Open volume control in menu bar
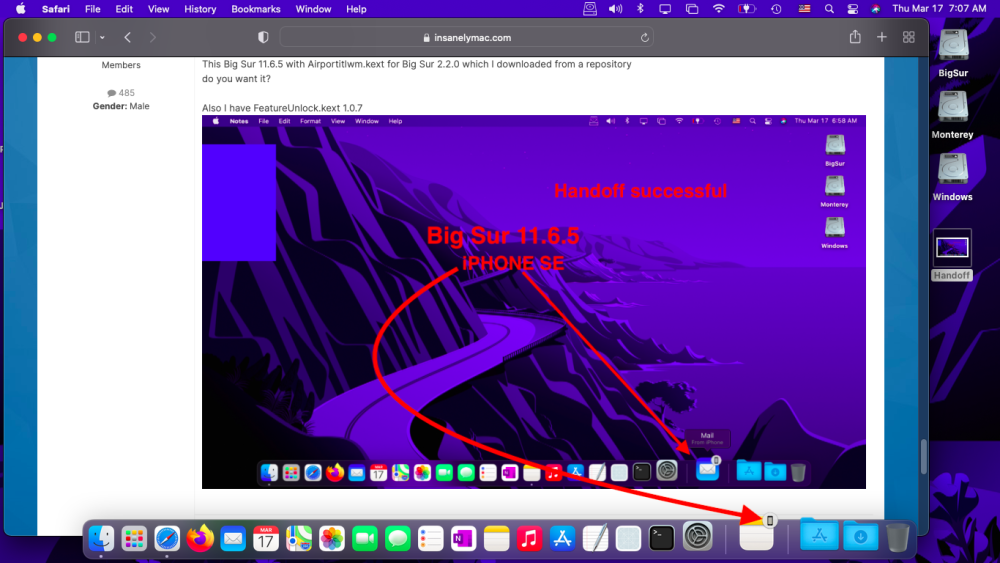The height and width of the screenshot is (563, 1000). pyautogui.click(x=615, y=9)
